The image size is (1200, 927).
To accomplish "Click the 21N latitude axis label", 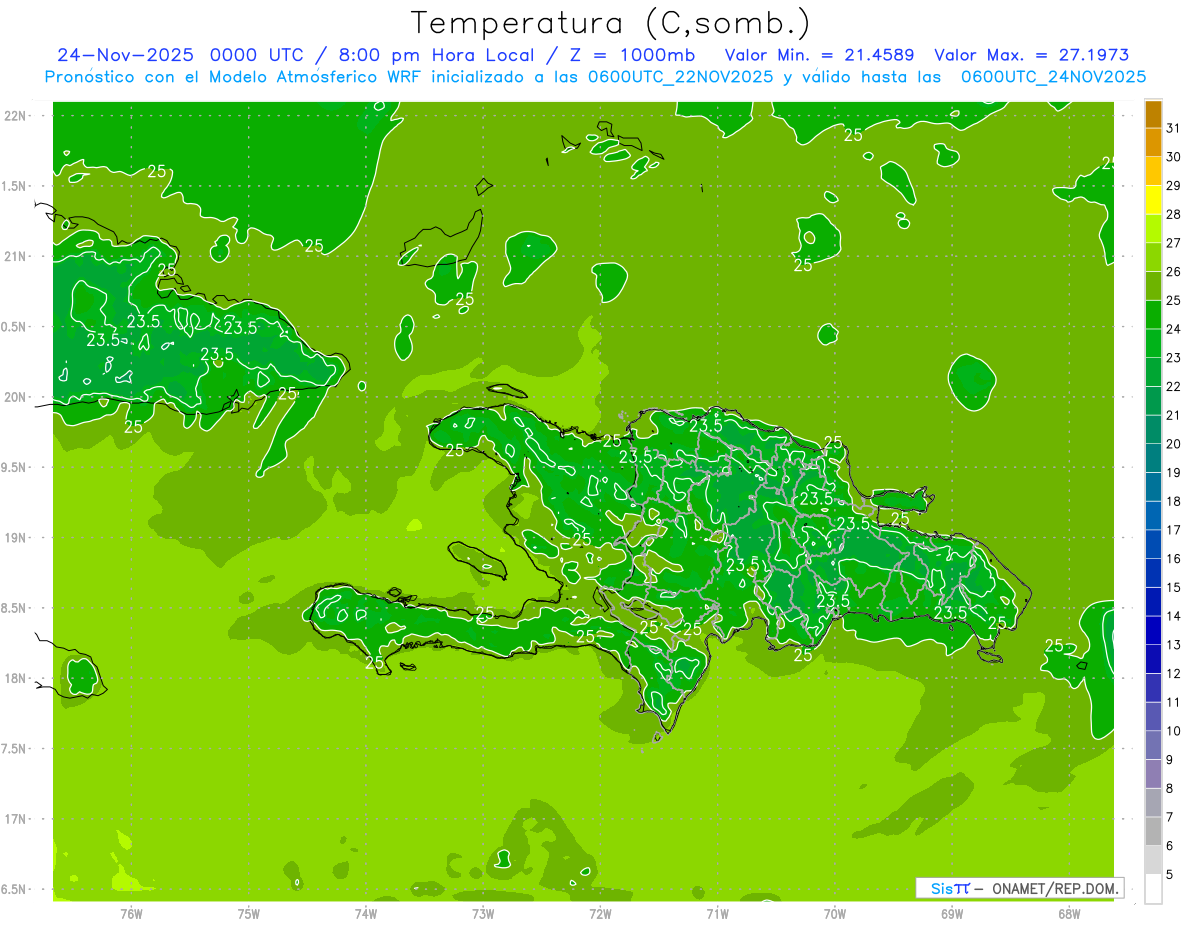I will (14, 256).
